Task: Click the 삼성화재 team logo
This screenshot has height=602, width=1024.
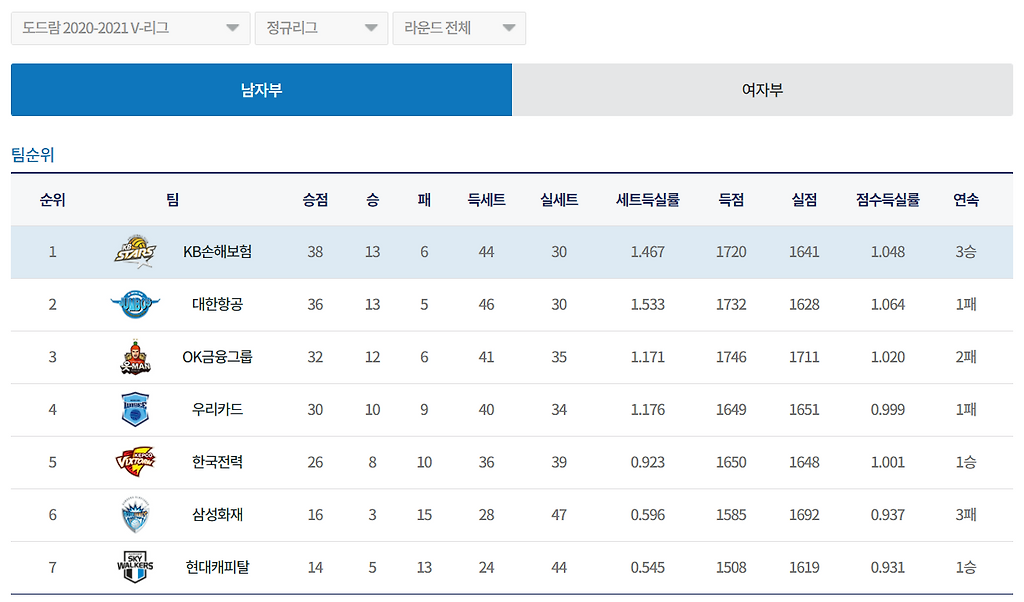Action: point(135,515)
